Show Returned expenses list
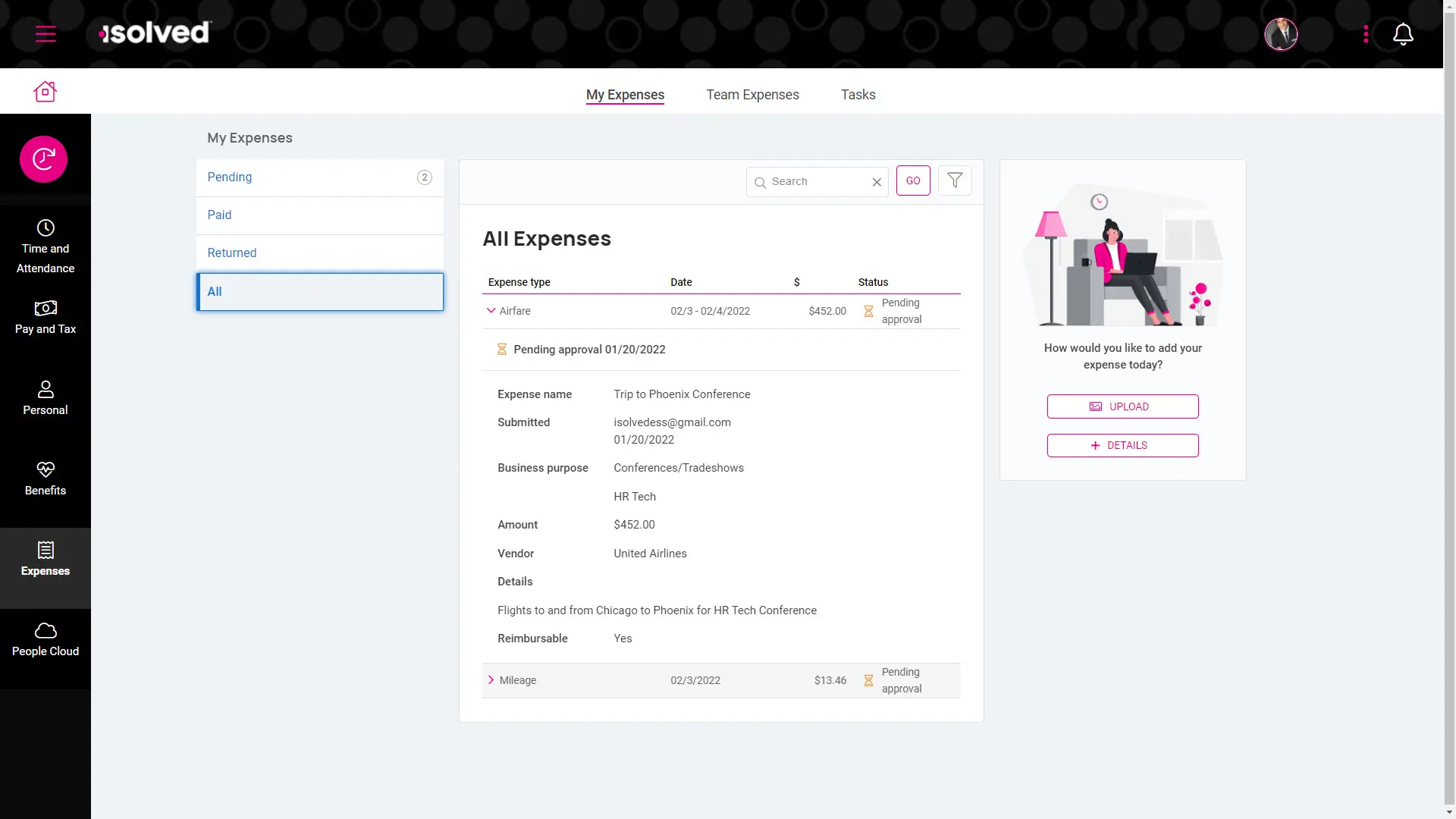This screenshot has width=1456, height=819. coord(320,253)
